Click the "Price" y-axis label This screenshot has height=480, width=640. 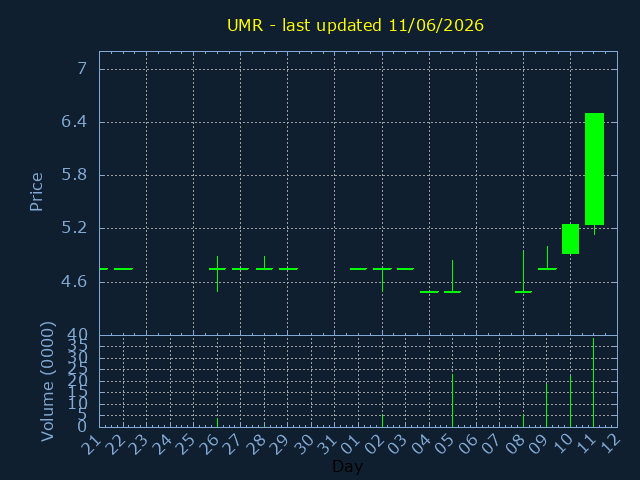36,192
